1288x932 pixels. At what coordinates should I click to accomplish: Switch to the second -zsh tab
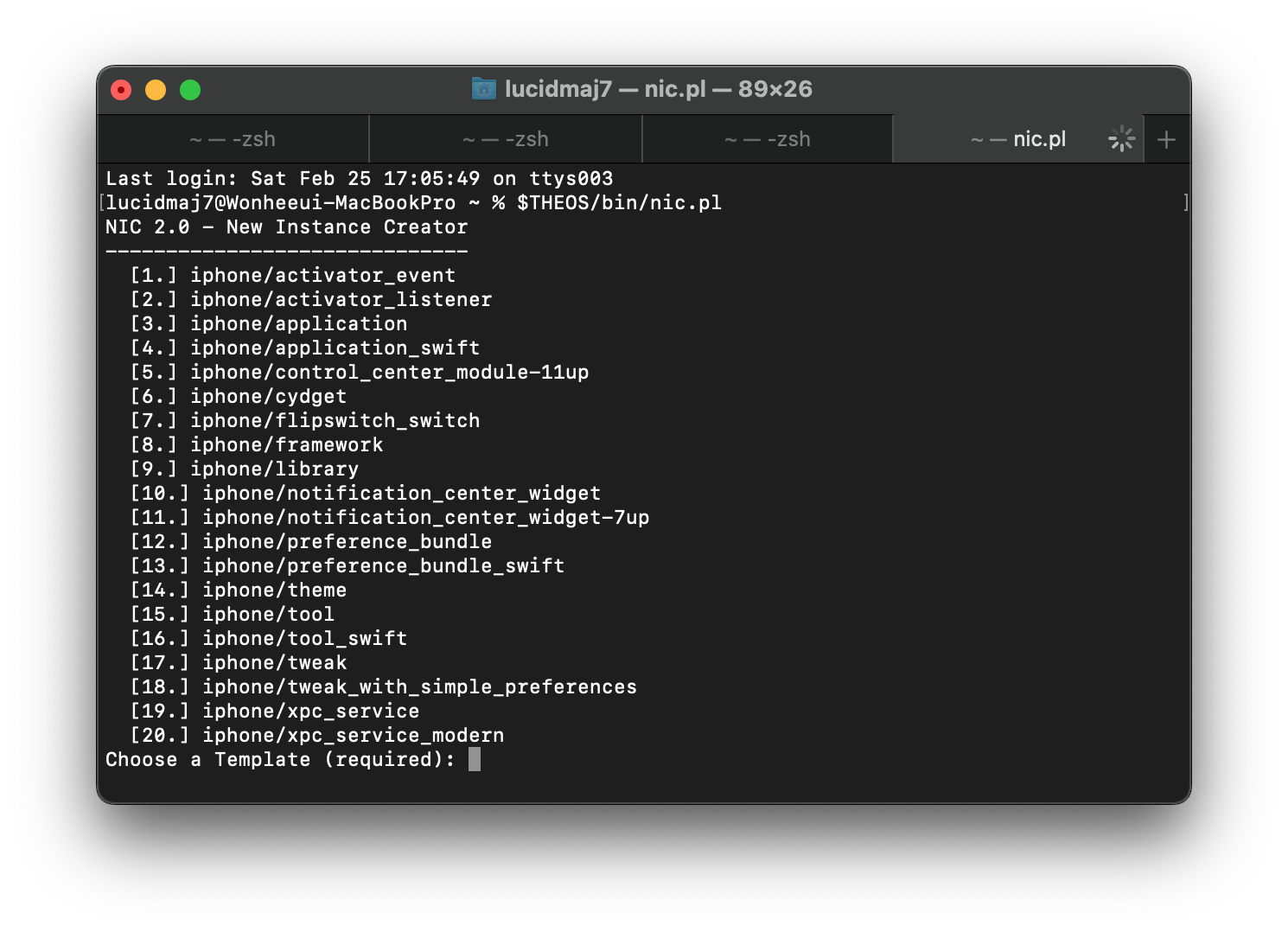[x=506, y=139]
